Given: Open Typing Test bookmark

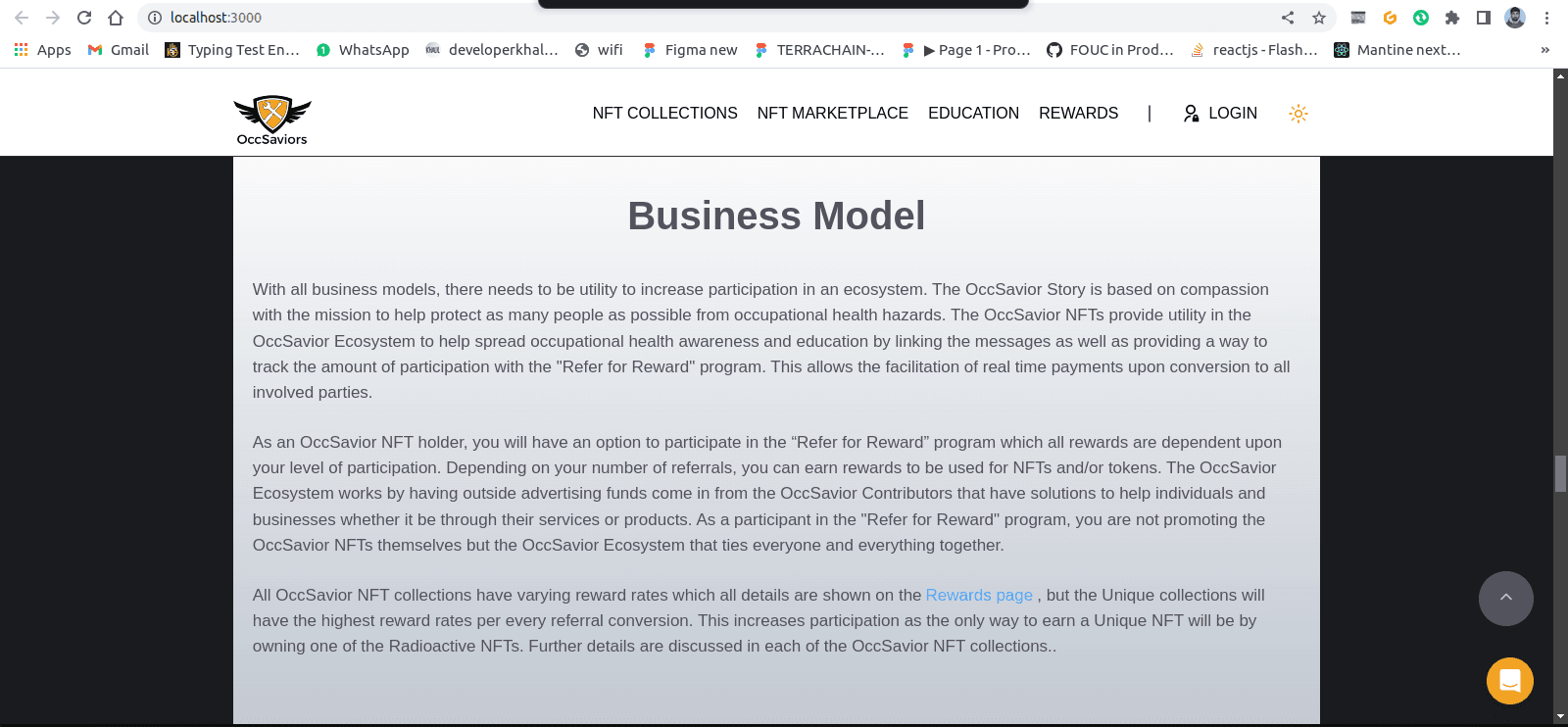Looking at the screenshot, I should click(x=232, y=50).
